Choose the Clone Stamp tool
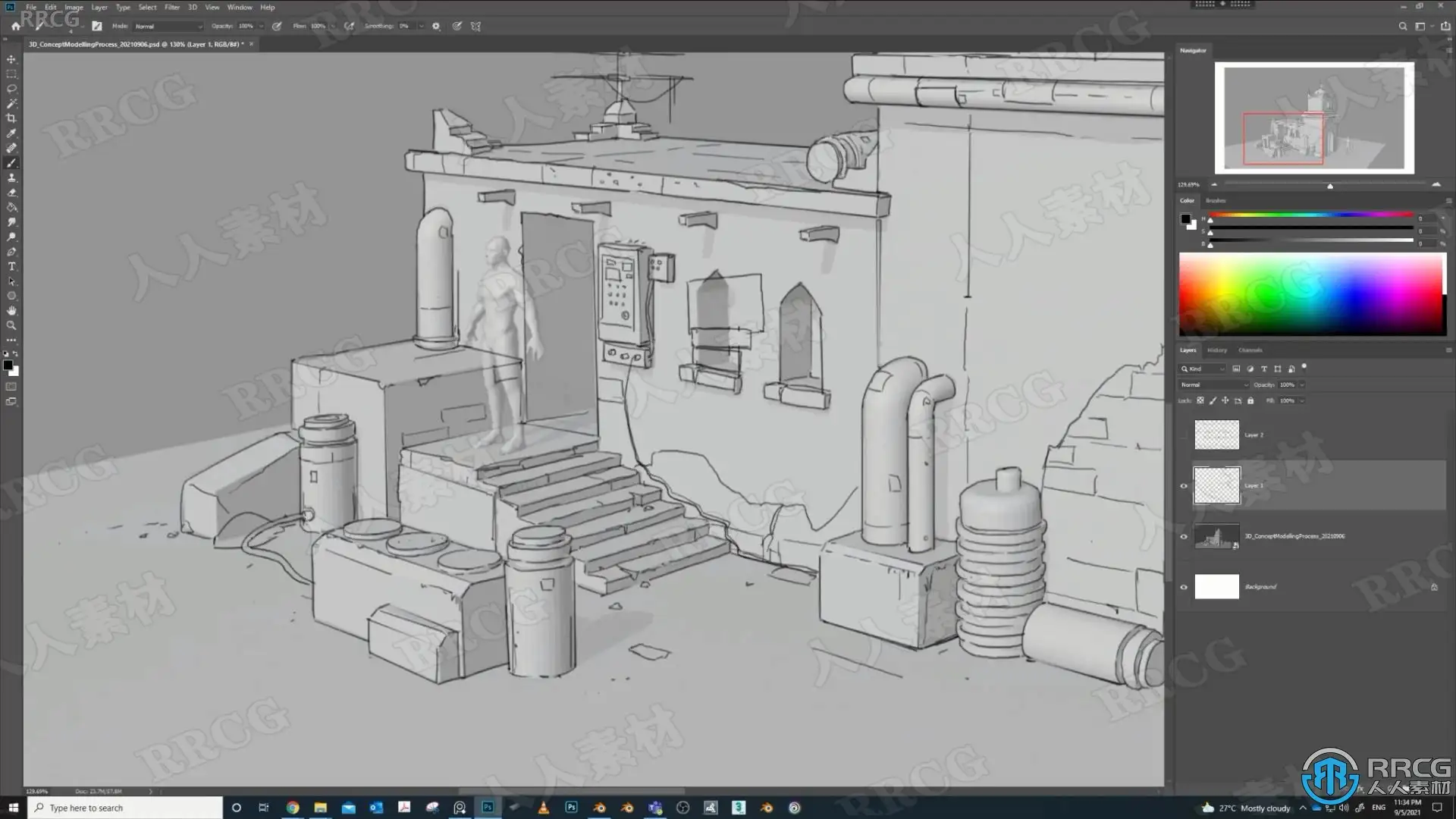This screenshot has width=1456, height=819. 11,177
